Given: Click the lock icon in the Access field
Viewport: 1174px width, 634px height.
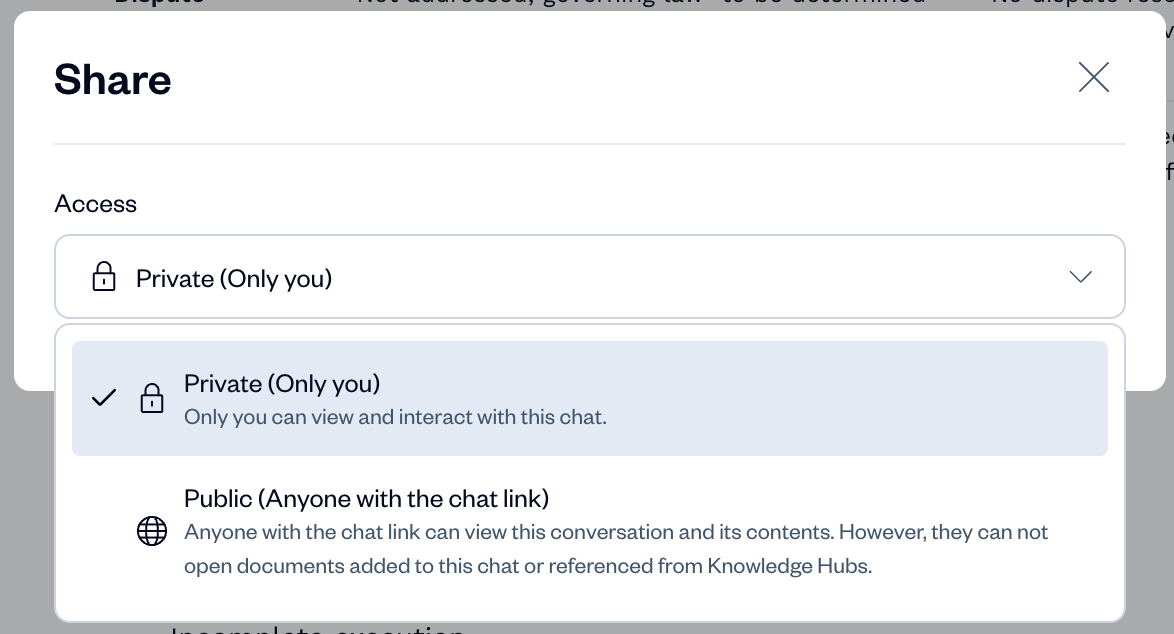Looking at the screenshot, I should [x=103, y=277].
